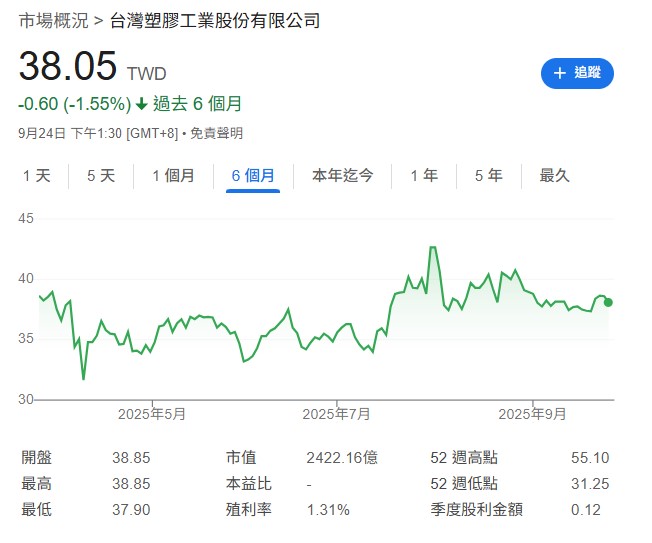The image size is (652, 543).
Task: Click the 45 y-axis label
Action: [x=26, y=218]
